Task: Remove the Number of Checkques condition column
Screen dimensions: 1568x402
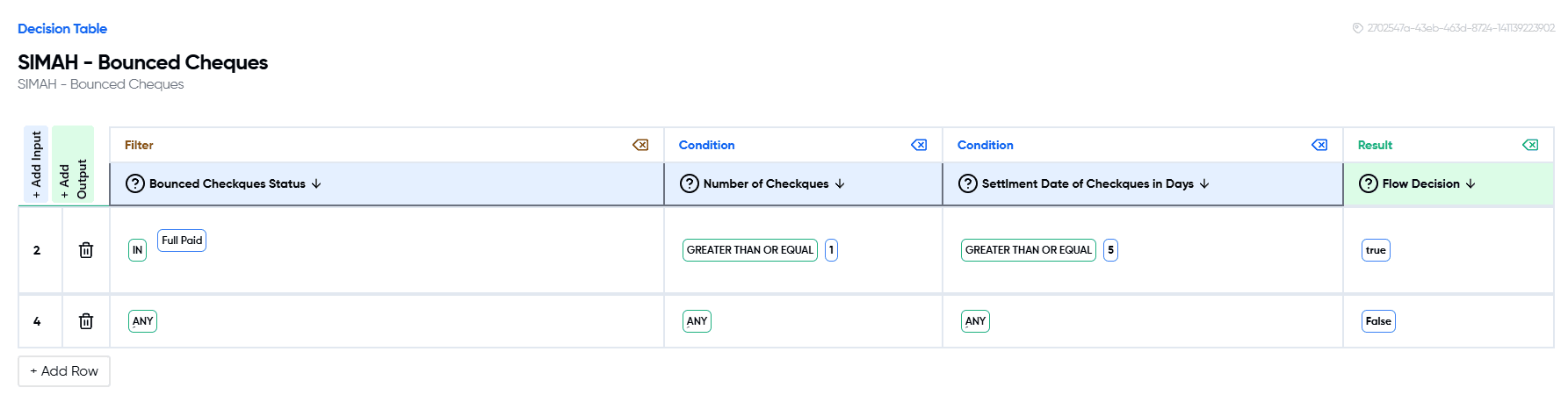Action: pos(919,145)
